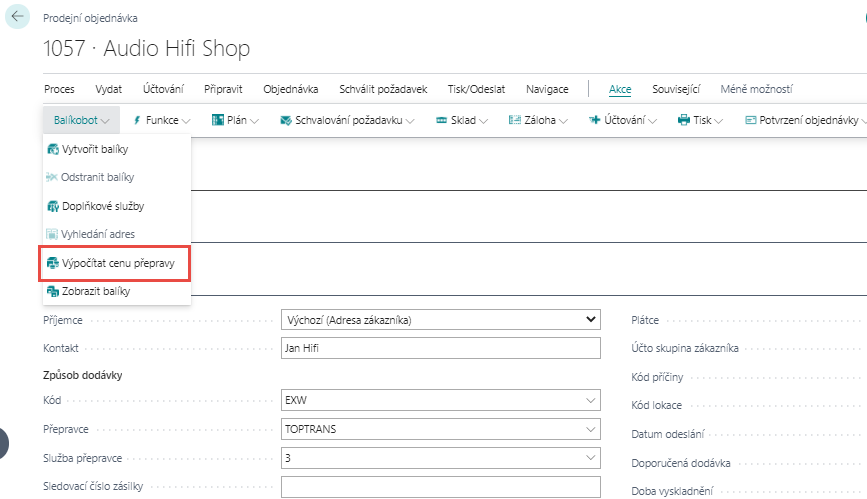Image resolution: width=867 pixels, height=499 pixels.
Task: Click the Funkce lightning icon
Action: tap(137, 120)
